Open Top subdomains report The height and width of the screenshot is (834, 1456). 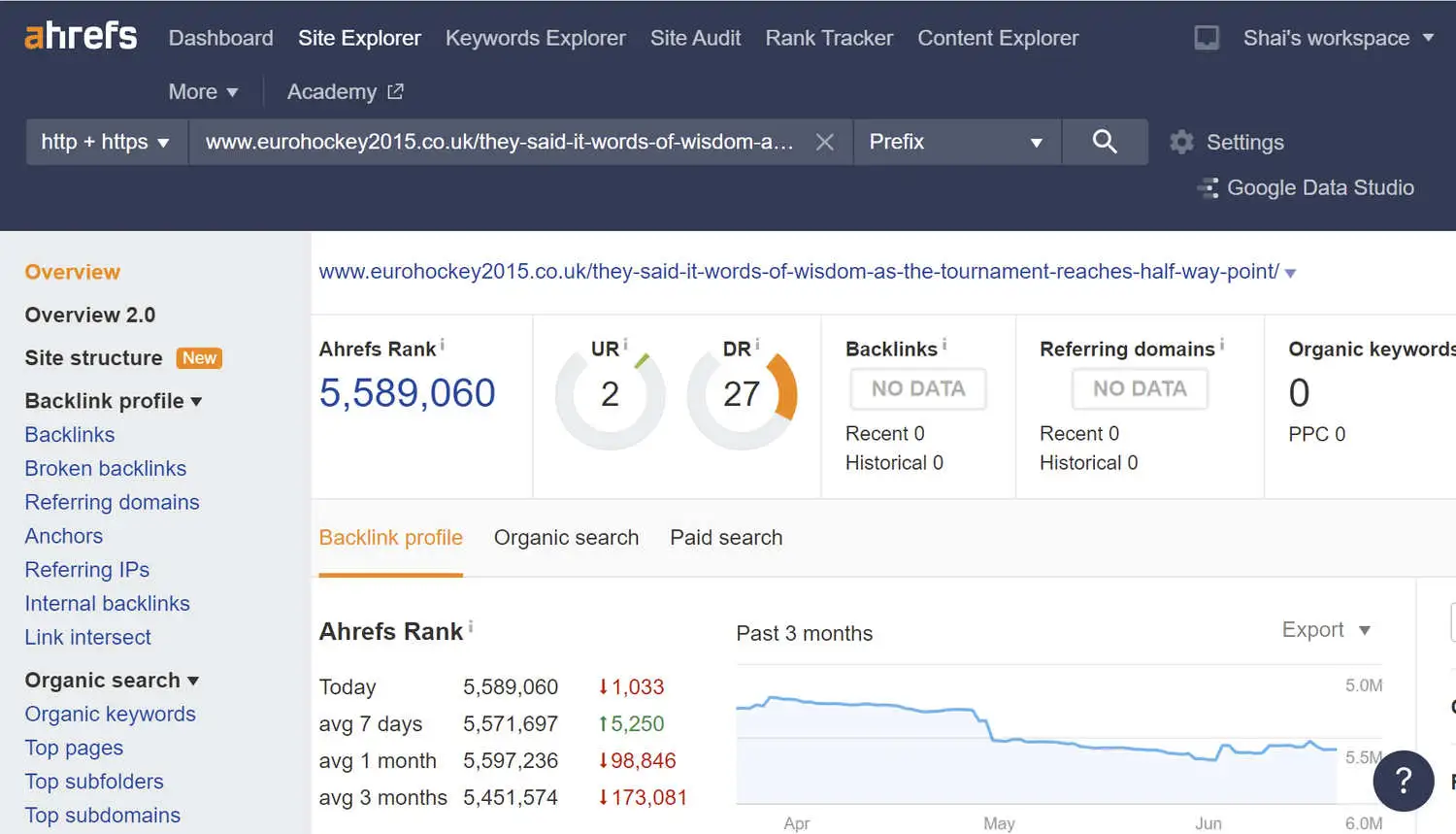click(103, 815)
